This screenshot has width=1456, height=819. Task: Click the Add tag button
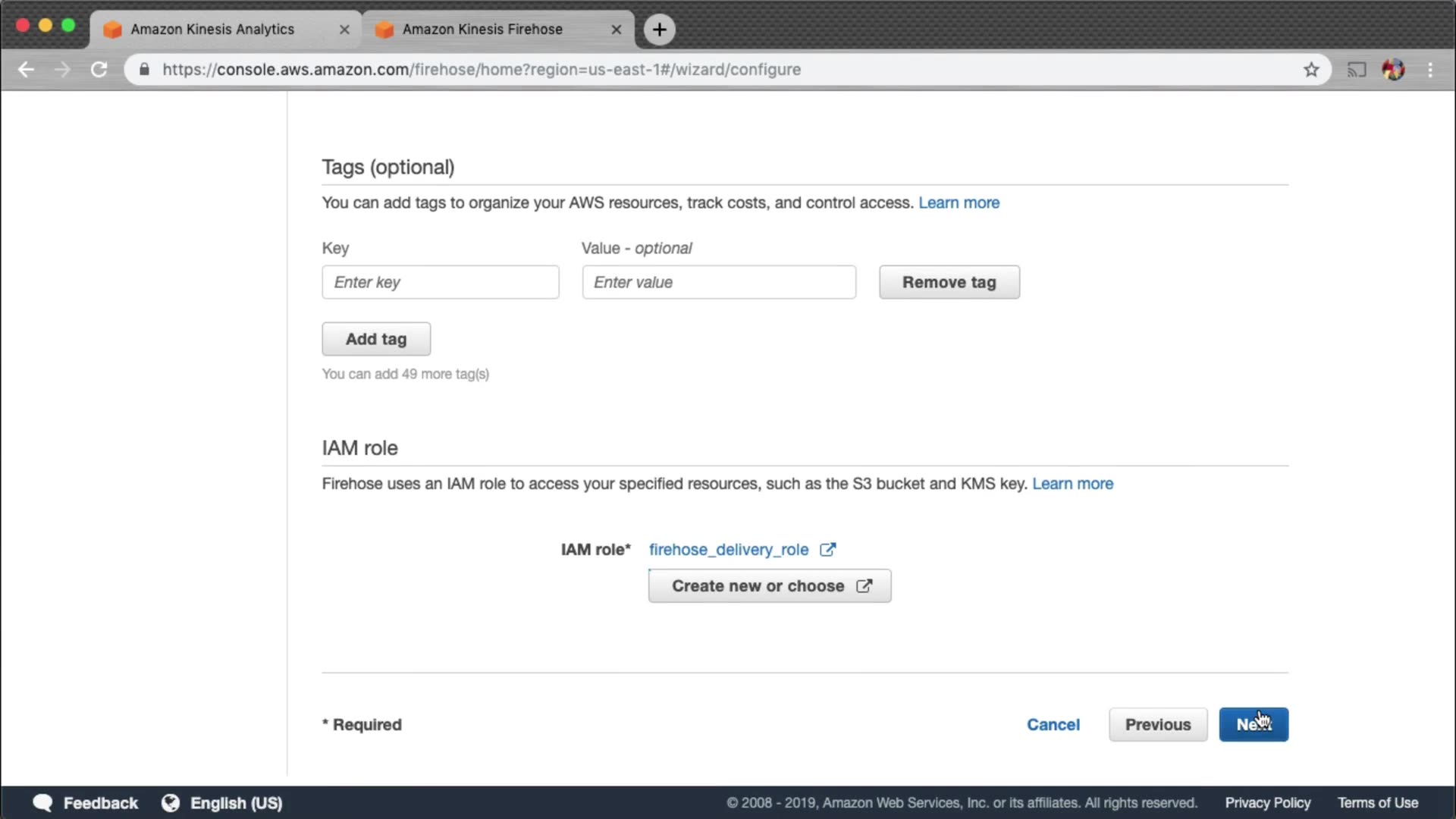[x=376, y=339]
